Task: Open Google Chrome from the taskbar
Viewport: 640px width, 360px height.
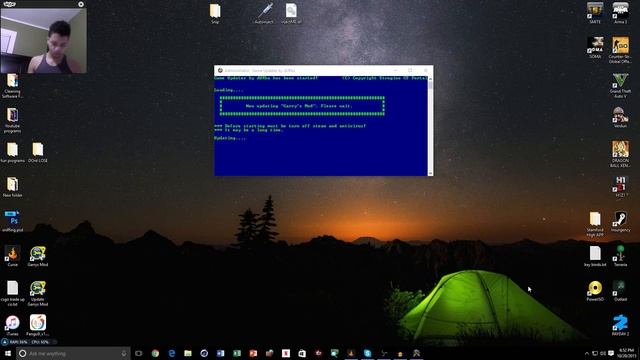Action: [x=155, y=353]
